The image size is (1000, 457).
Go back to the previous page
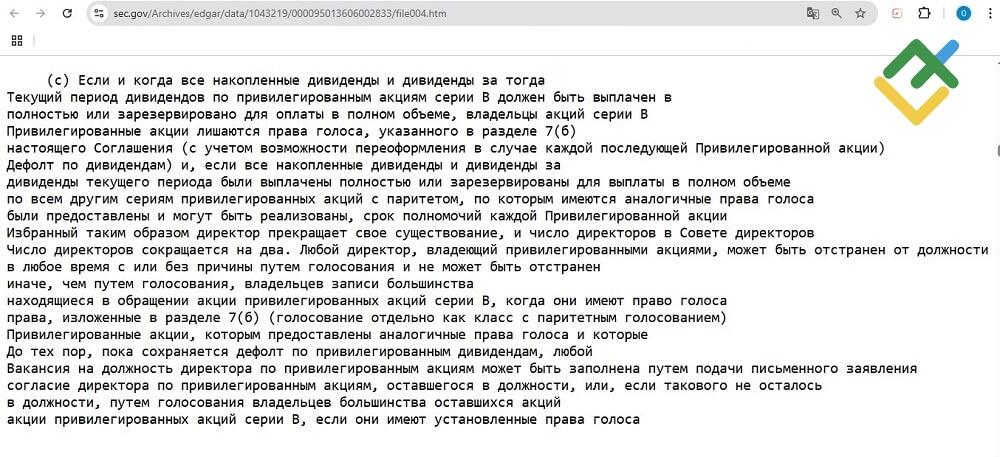tap(15, 13)
